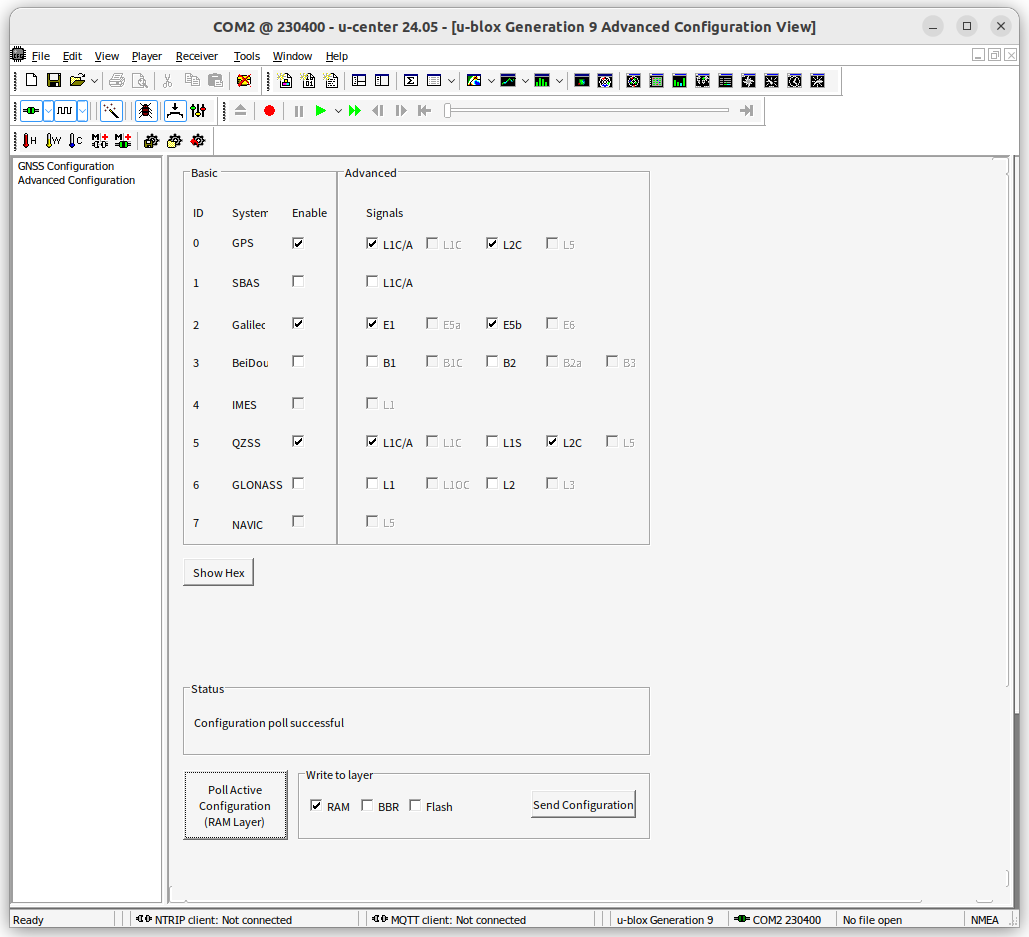The height and width of the screenshot is (937, 1029).
Task: Click the Coldstart thermometer C icon
Action: coord(76,140)
